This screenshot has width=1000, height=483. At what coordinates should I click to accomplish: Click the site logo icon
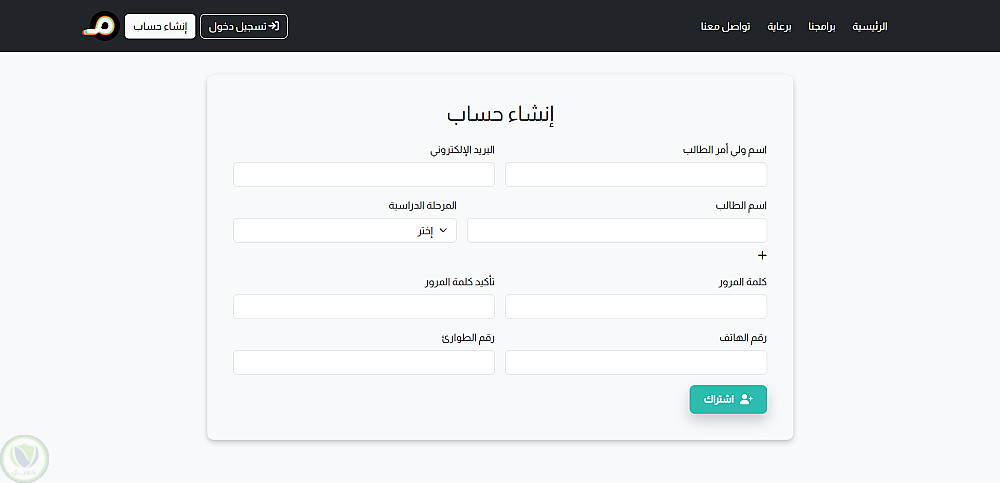100,26
